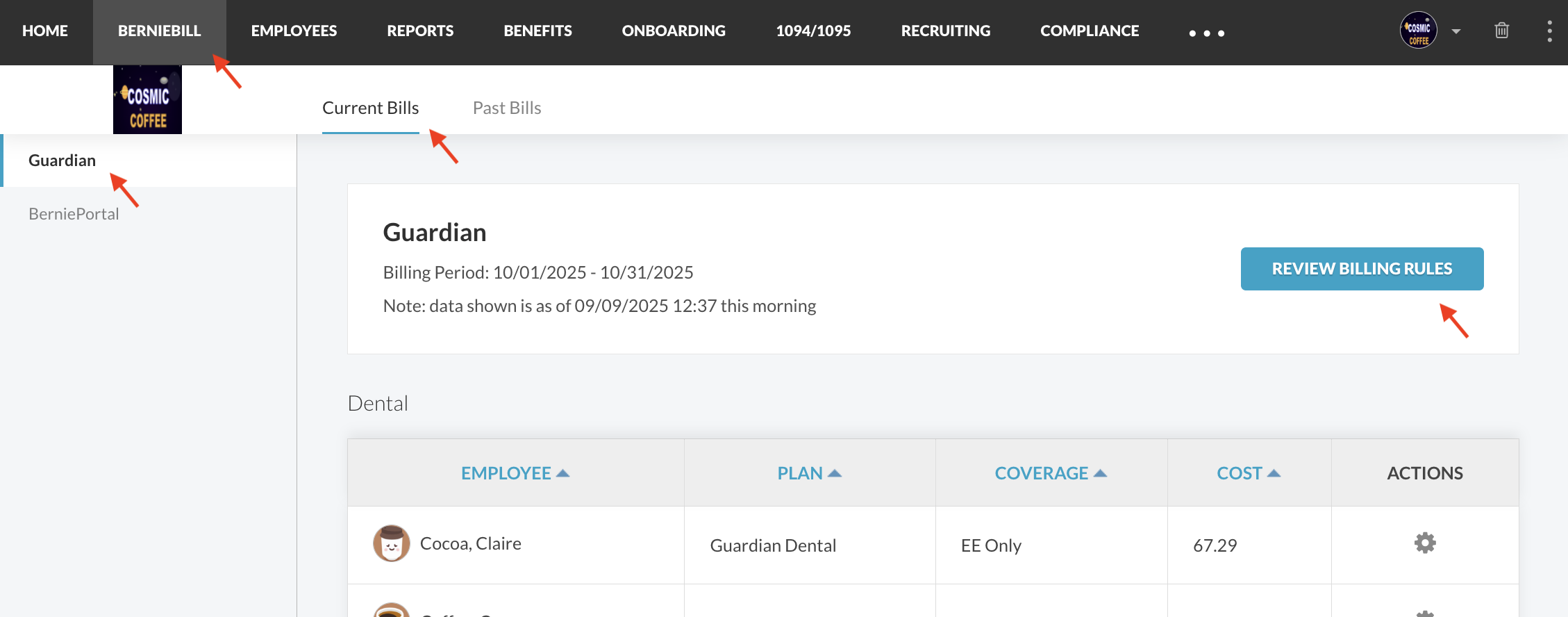Click the data-as-of note text

tap(599, 306)
